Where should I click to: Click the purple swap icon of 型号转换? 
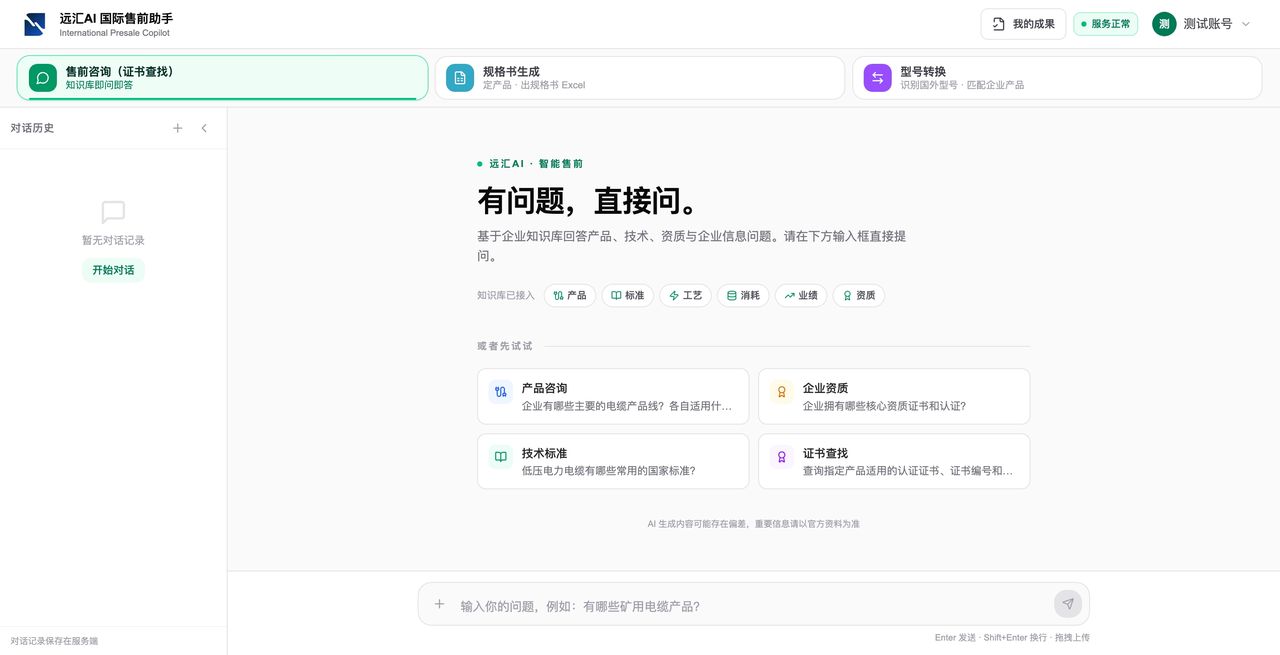click(x=877, y=78)
